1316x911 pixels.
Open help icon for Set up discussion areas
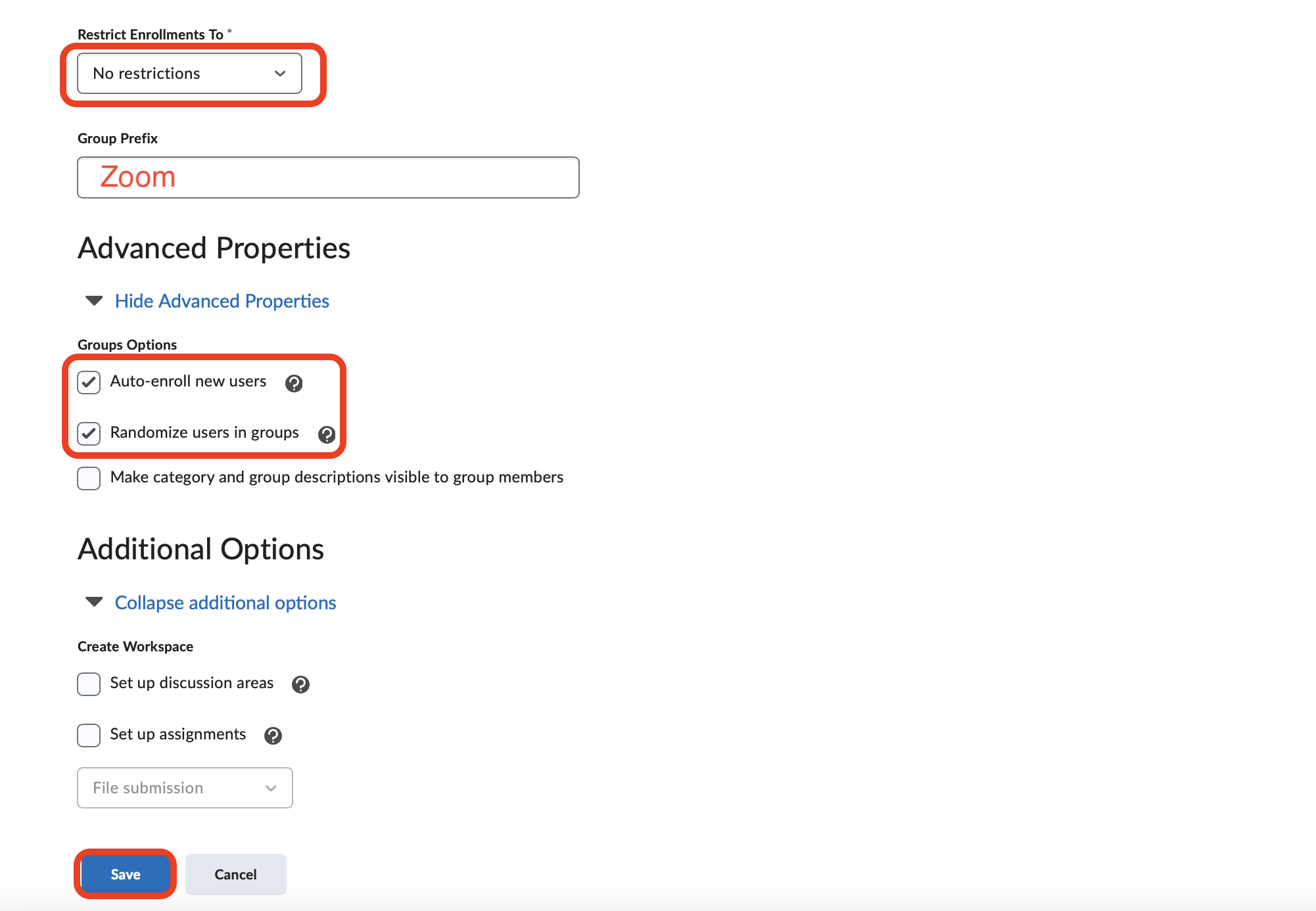tap(300, 684)
